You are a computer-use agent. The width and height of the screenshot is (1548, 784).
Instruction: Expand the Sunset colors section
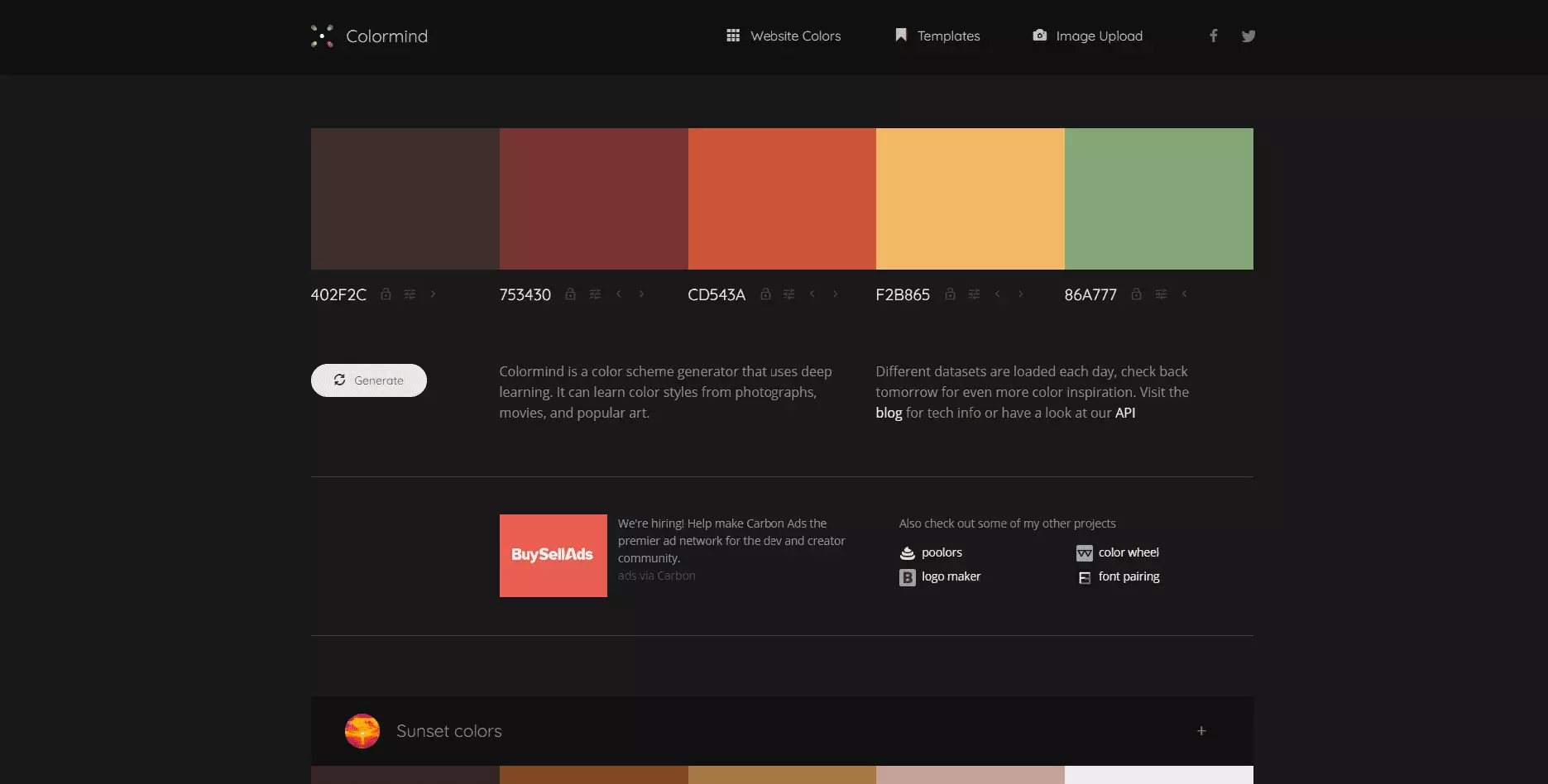click(1201, 731)
